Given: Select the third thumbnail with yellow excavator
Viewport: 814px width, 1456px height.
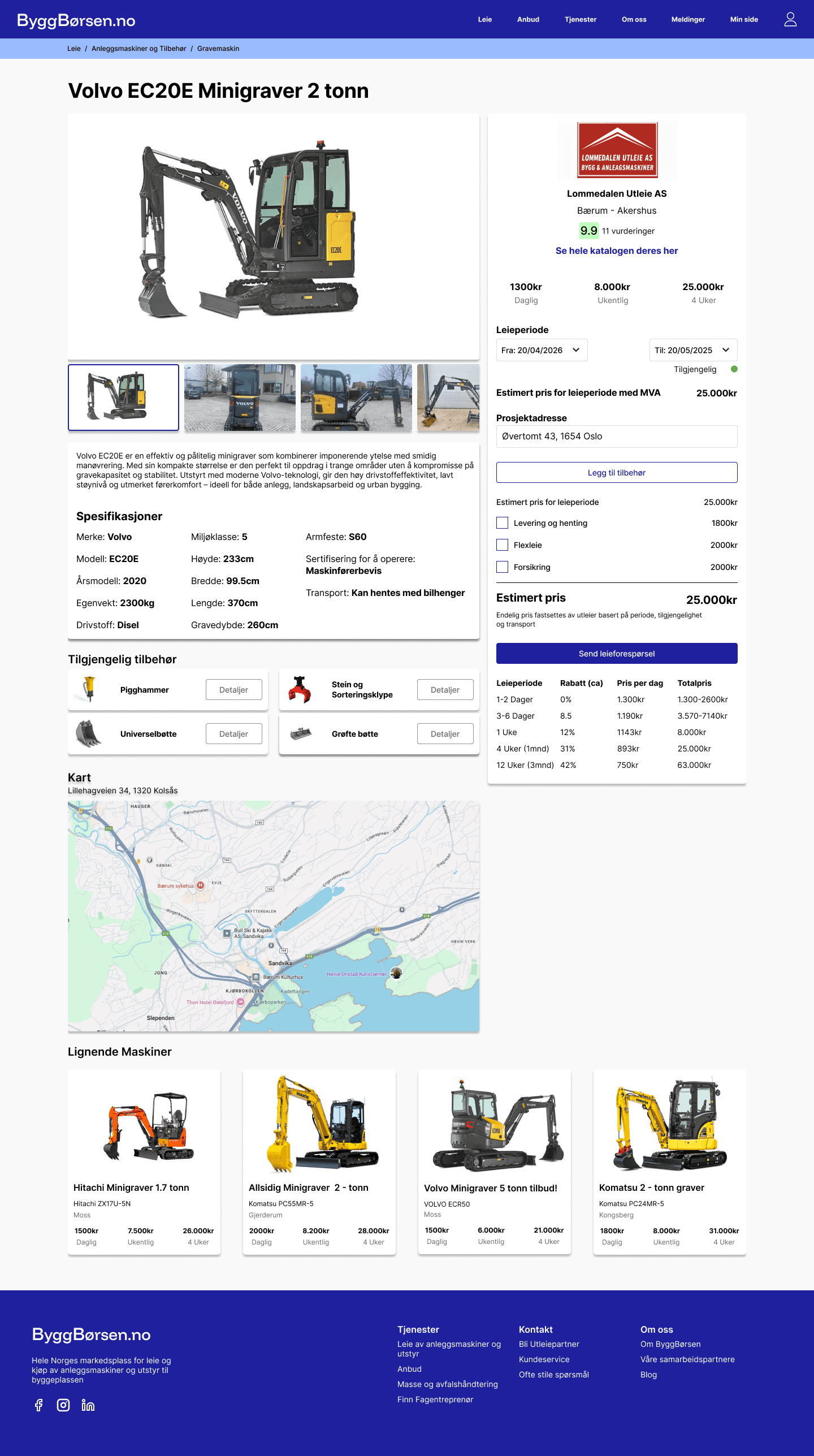Looking at the screenshot, I should click(x=356, y=398).
